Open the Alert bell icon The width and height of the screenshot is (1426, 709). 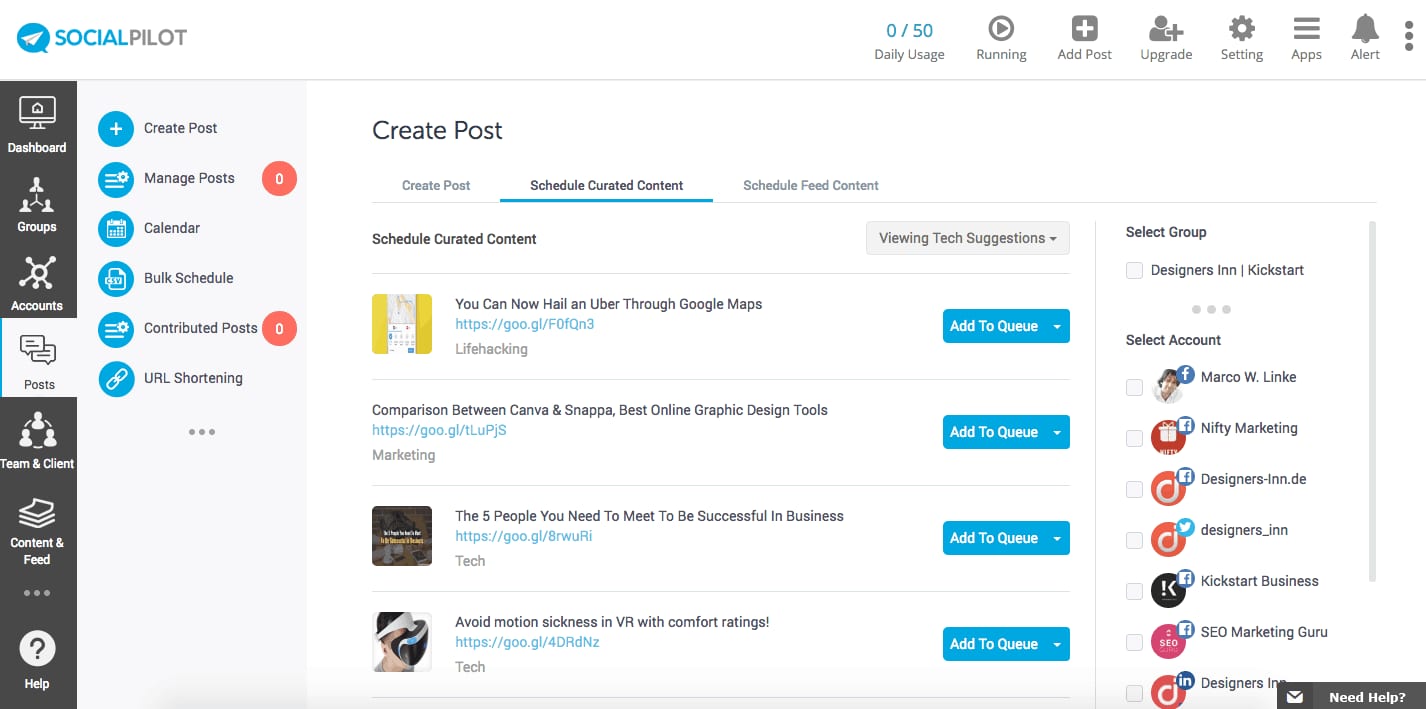(1365, 28)
